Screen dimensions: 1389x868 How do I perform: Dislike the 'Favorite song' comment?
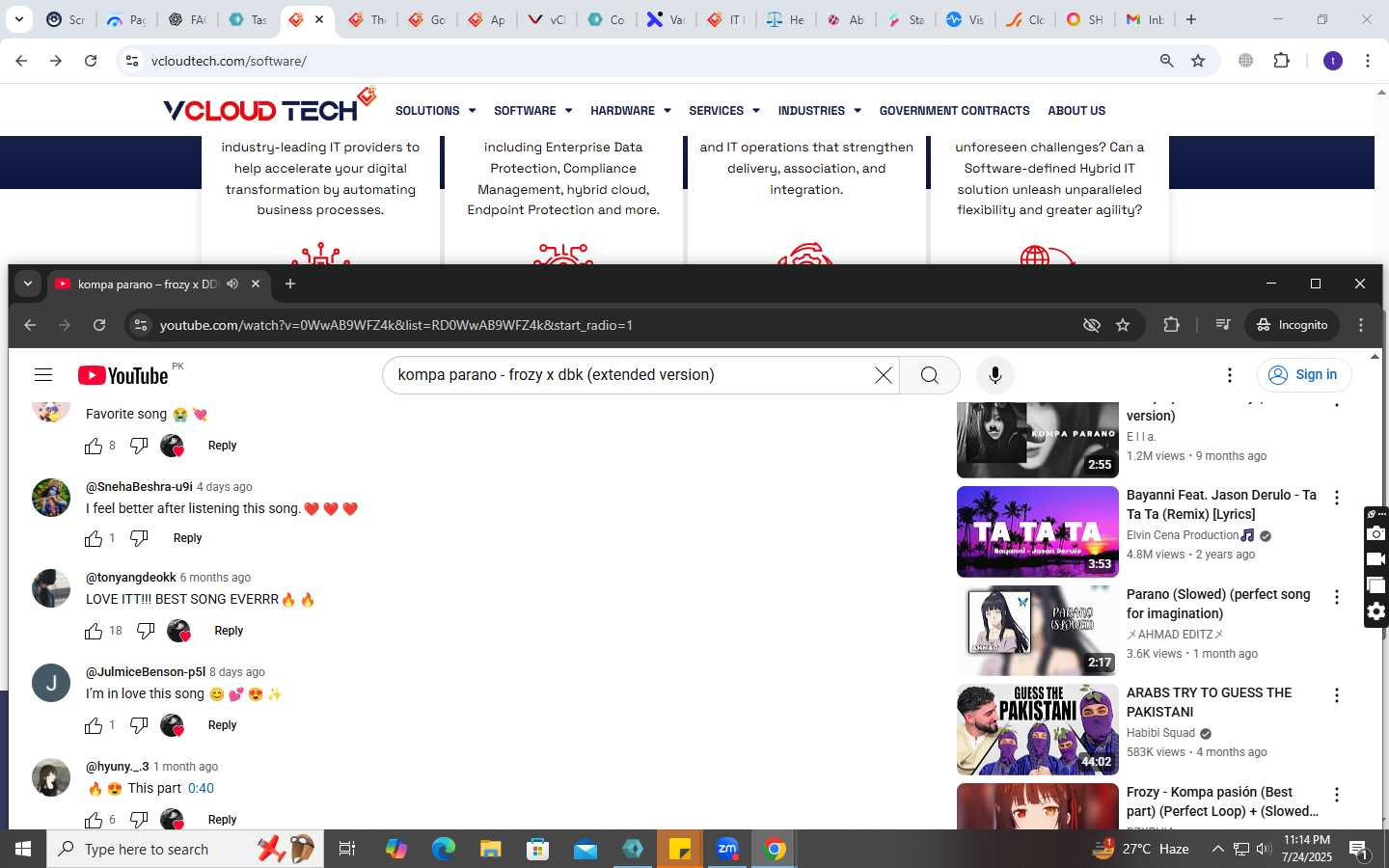139,446
